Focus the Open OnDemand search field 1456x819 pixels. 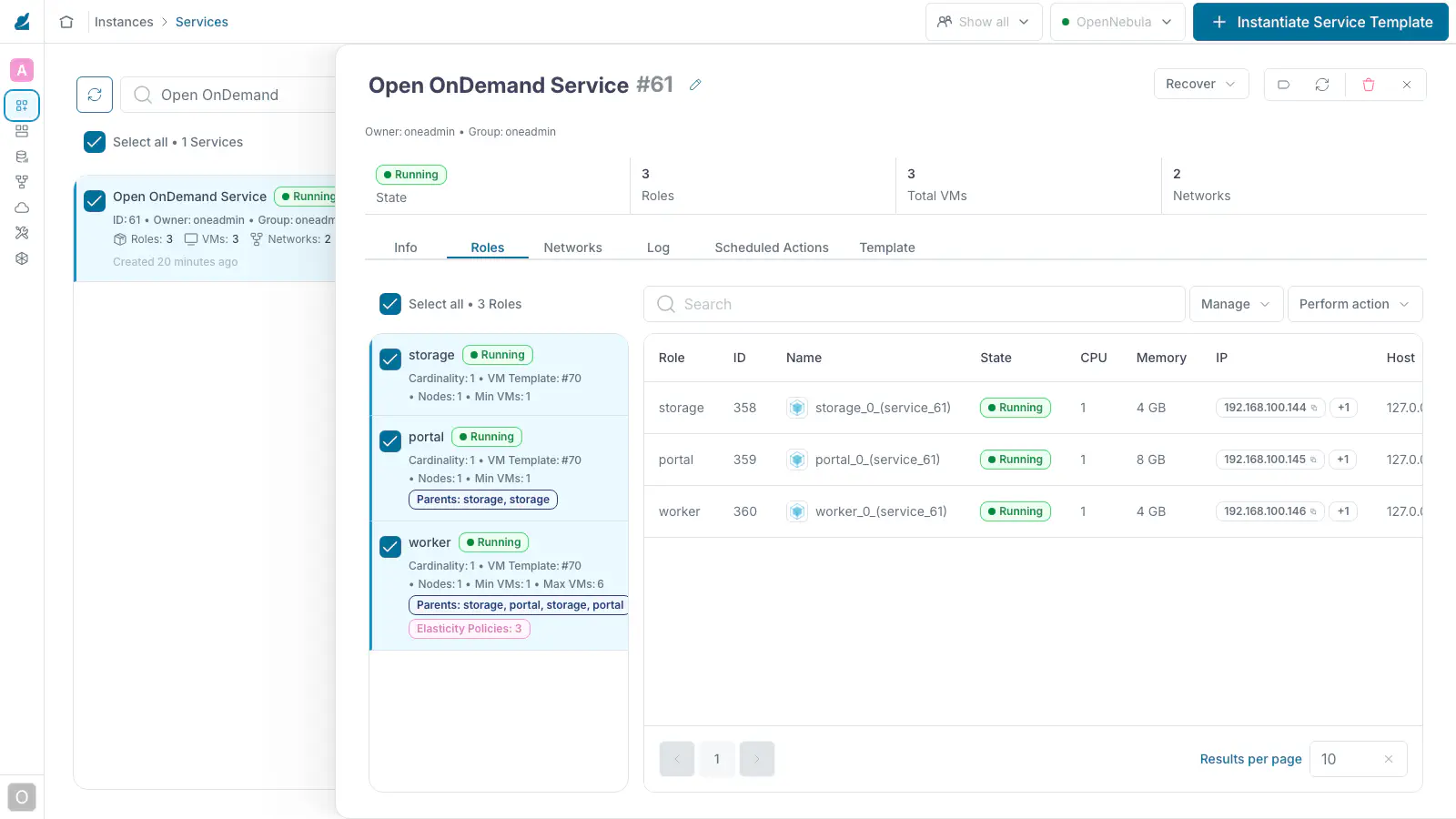tap(228, 95)
